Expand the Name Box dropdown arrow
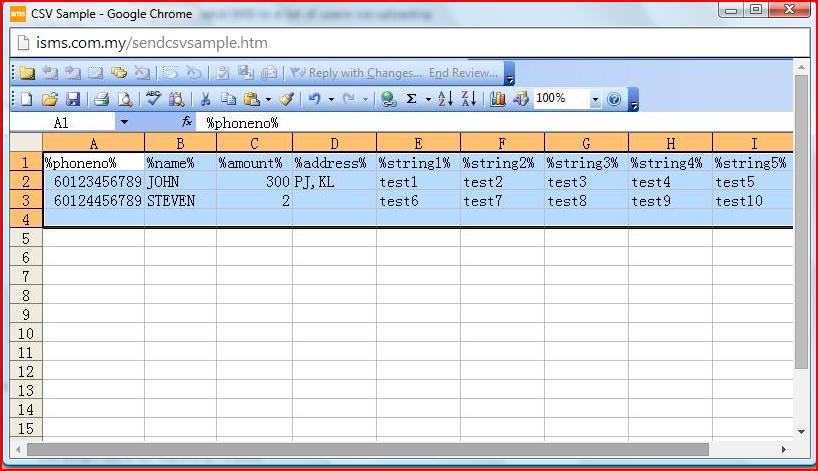 pyautogui.click(x=124, y=122)
